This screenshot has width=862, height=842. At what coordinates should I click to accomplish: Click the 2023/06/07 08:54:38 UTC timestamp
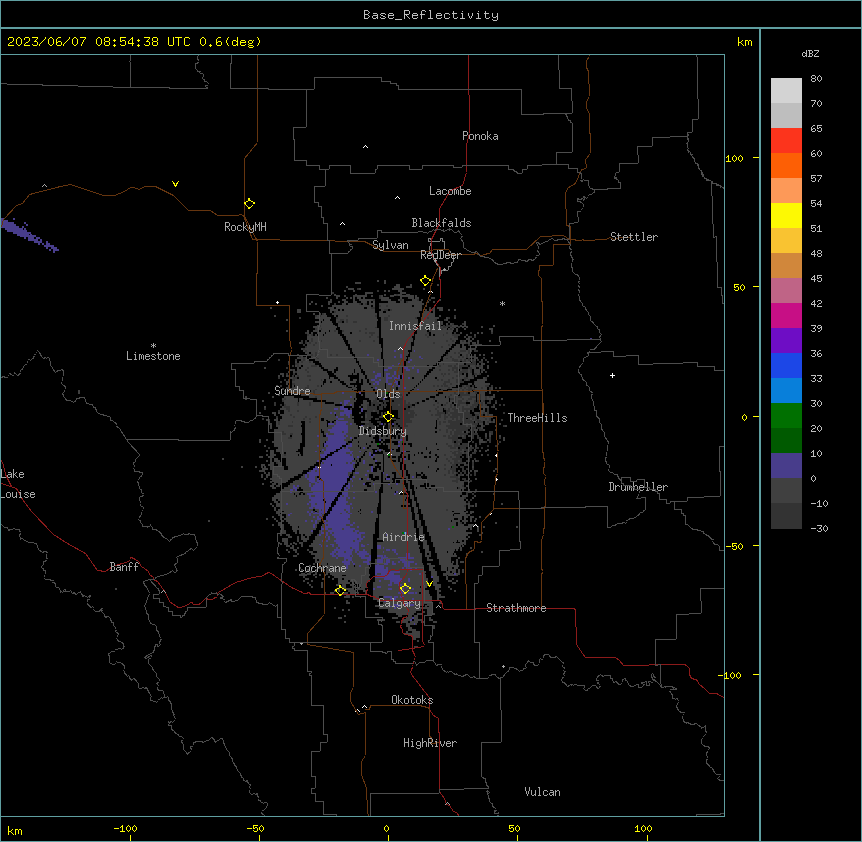click(x=99, y=42)
